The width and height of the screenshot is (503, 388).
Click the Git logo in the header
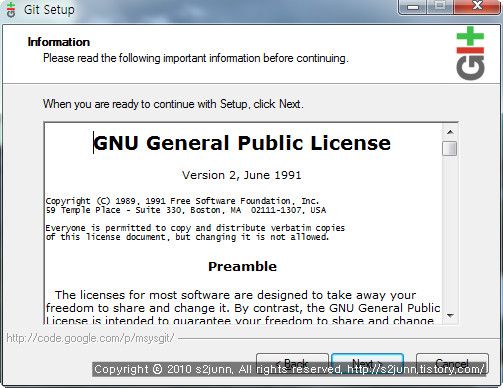(x=470, y=53)
